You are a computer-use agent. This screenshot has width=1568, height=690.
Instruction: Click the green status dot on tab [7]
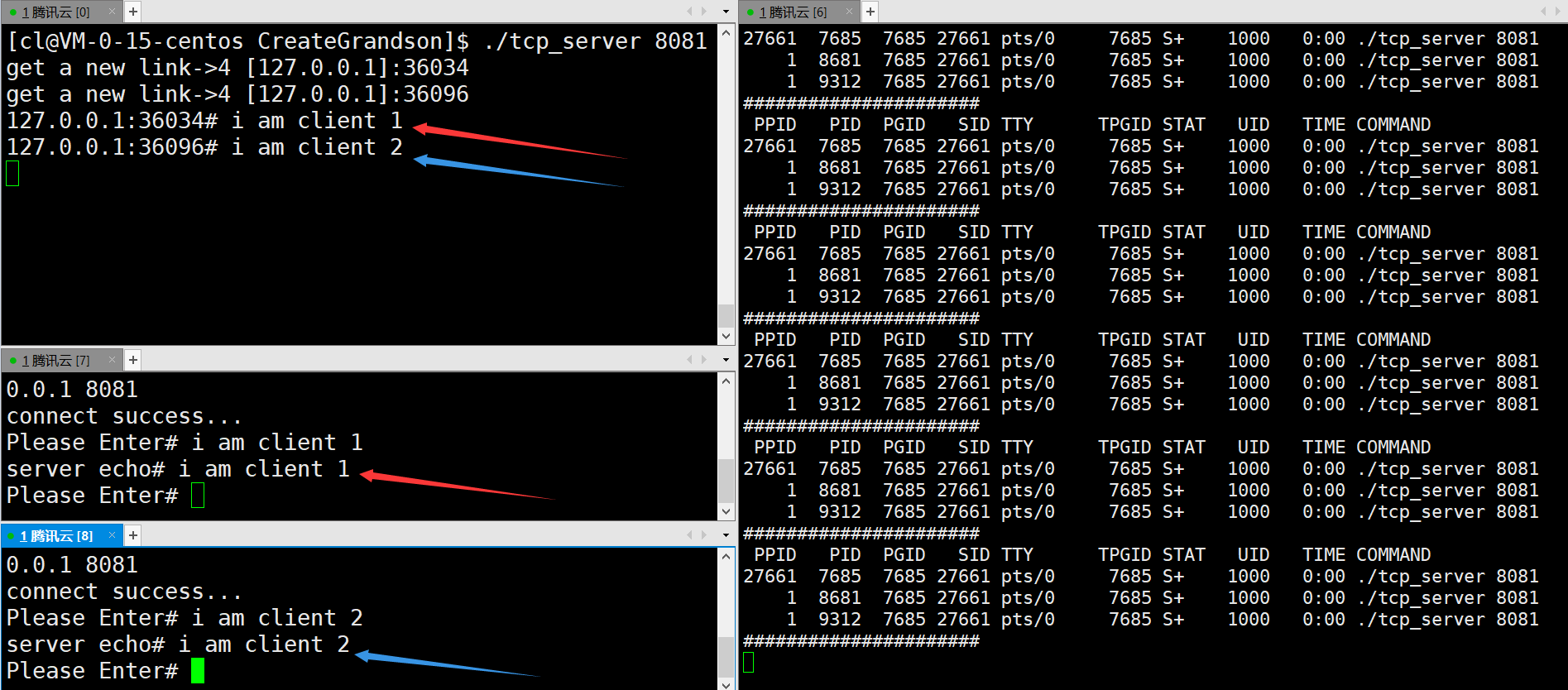click(13, 361)
